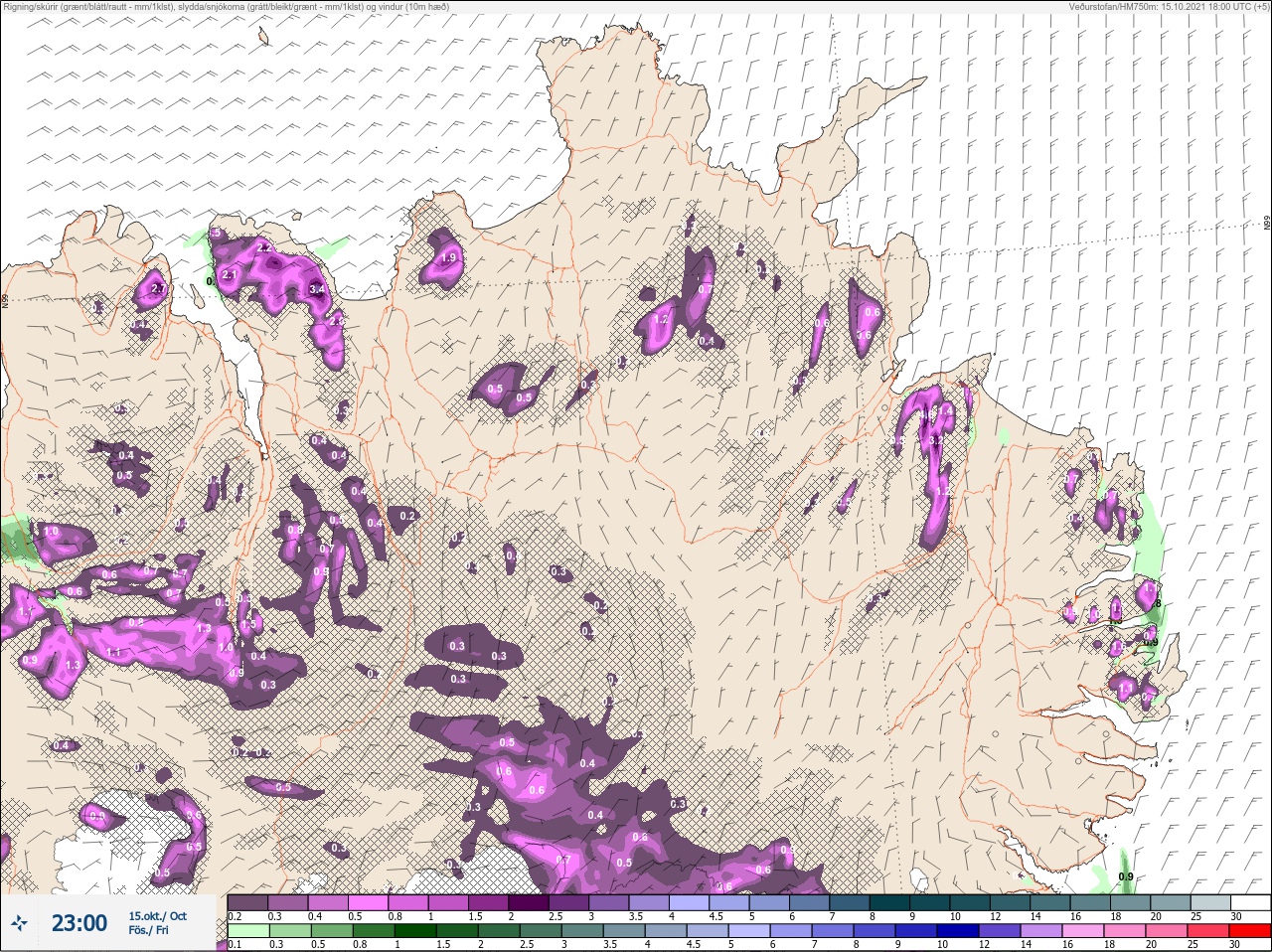Click the 0.2 label on the upper legend
Image resolution: width=1272 pixels, height=952 pixels.
coord(235,915)
